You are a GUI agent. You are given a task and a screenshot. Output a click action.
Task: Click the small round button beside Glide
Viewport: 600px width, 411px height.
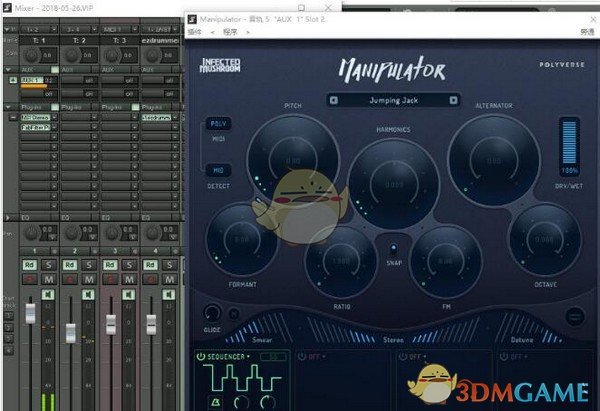click(234, 314)
